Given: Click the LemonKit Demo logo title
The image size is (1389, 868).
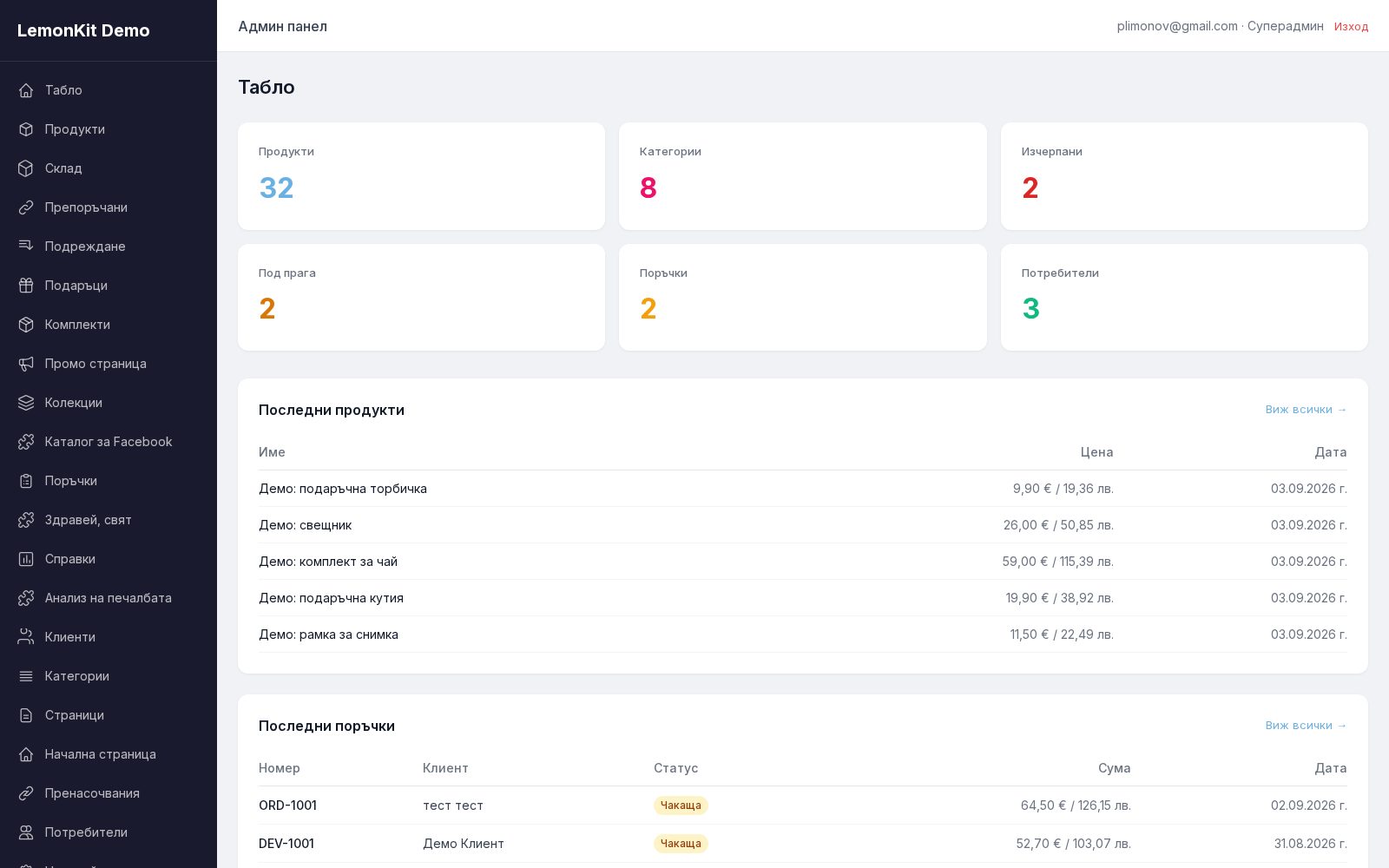Looking at the screenshot, I should 83,30.
